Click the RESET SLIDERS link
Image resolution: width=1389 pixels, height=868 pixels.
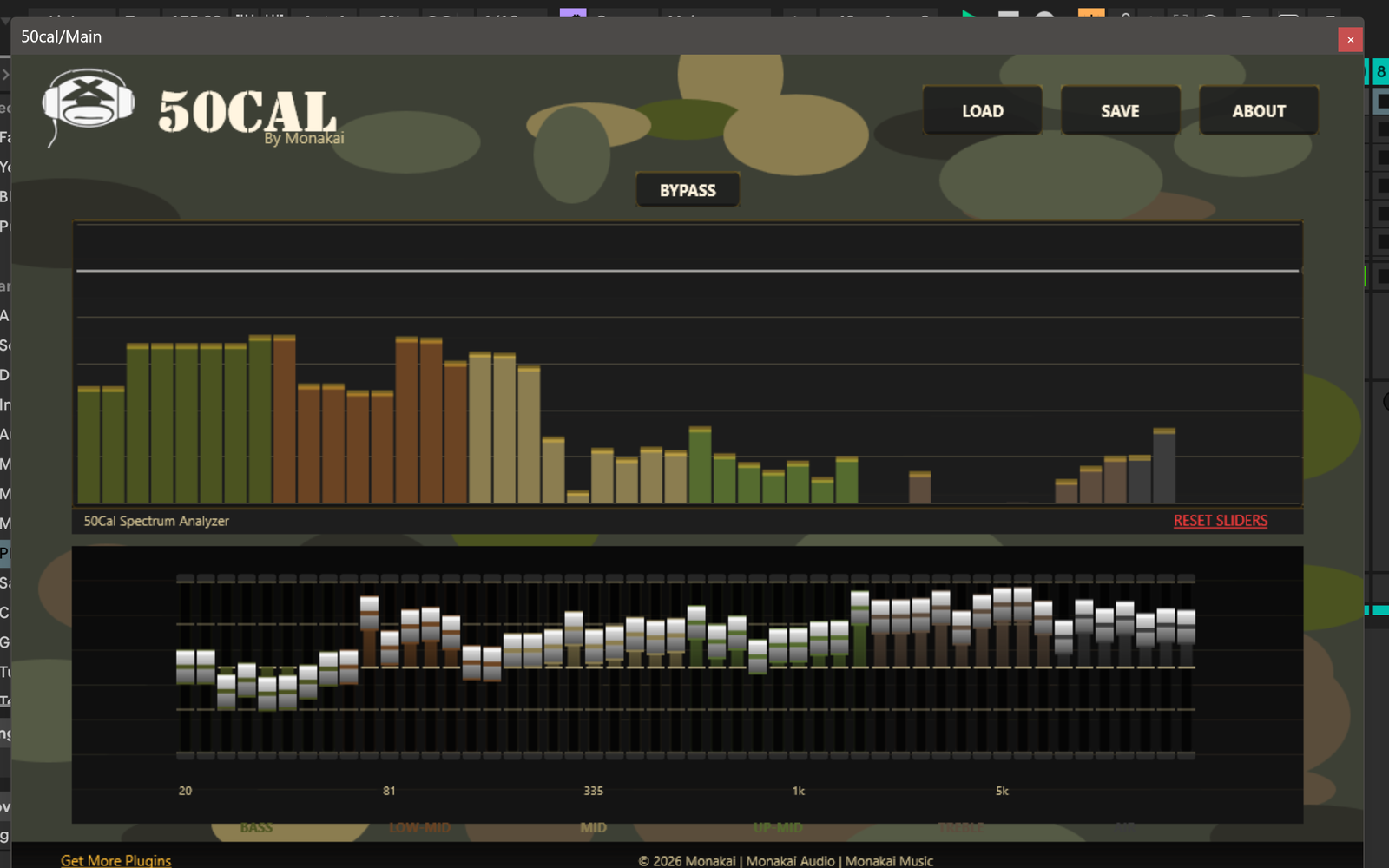[1220, 521]
